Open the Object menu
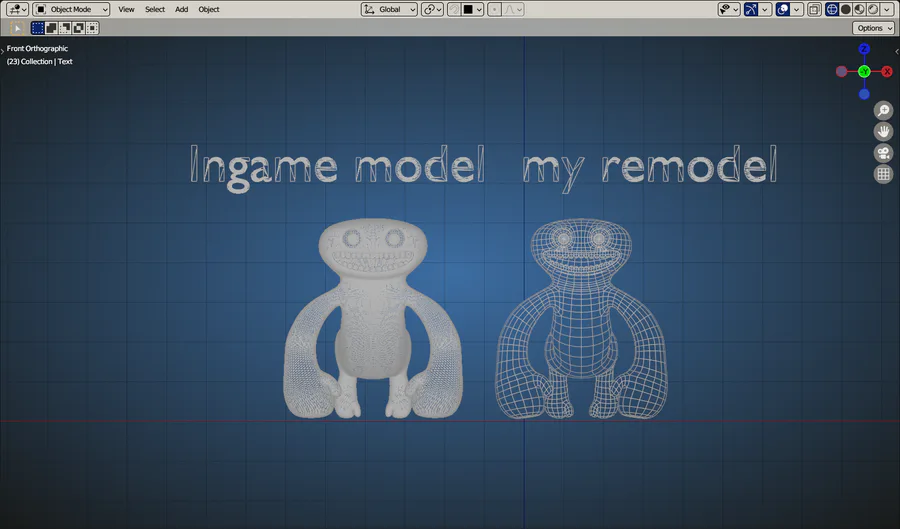The image size is (900, 529). click(209, 9)
